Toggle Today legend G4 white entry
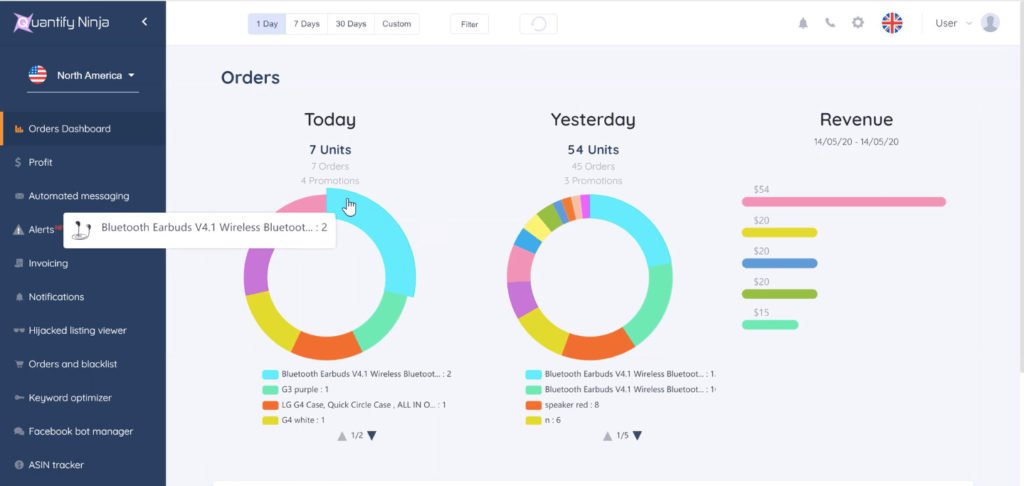The width and height of the screenshot is (1024, 486). pos(294,420)
